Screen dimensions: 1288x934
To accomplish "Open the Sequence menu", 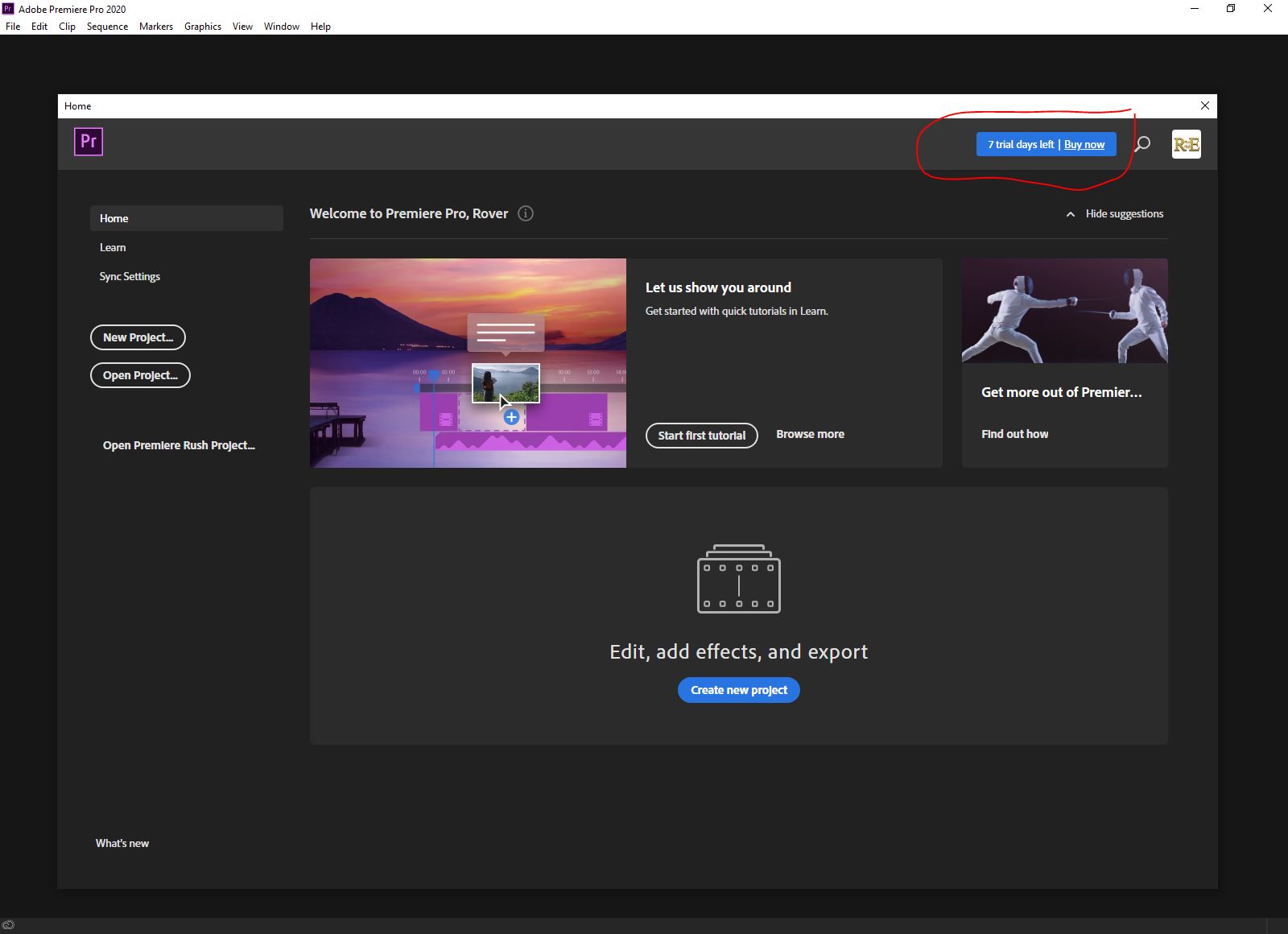I will click(107, 27).
